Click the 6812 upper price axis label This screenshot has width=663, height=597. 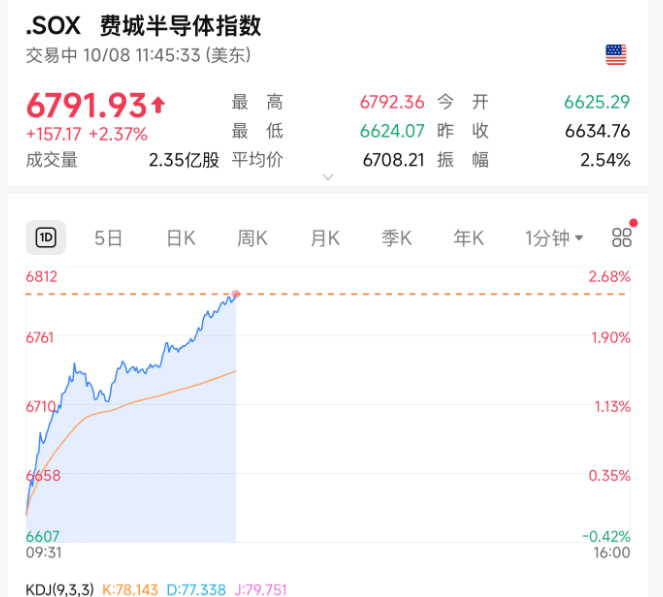click(41, 276)
